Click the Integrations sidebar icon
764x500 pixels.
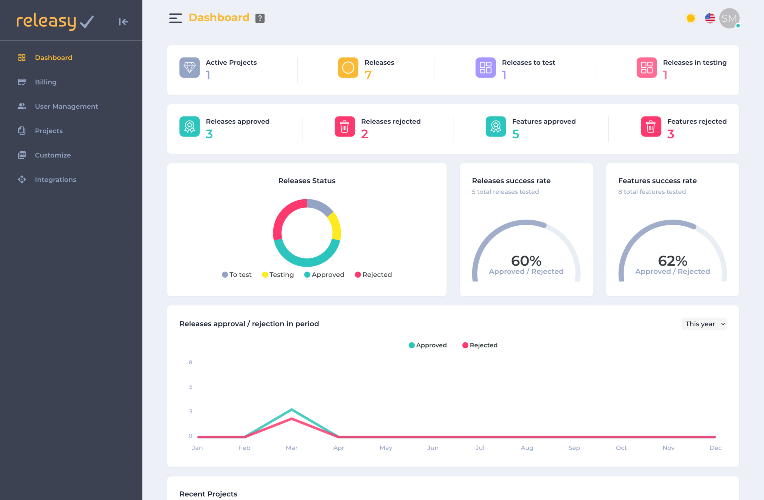click(21, 179)
